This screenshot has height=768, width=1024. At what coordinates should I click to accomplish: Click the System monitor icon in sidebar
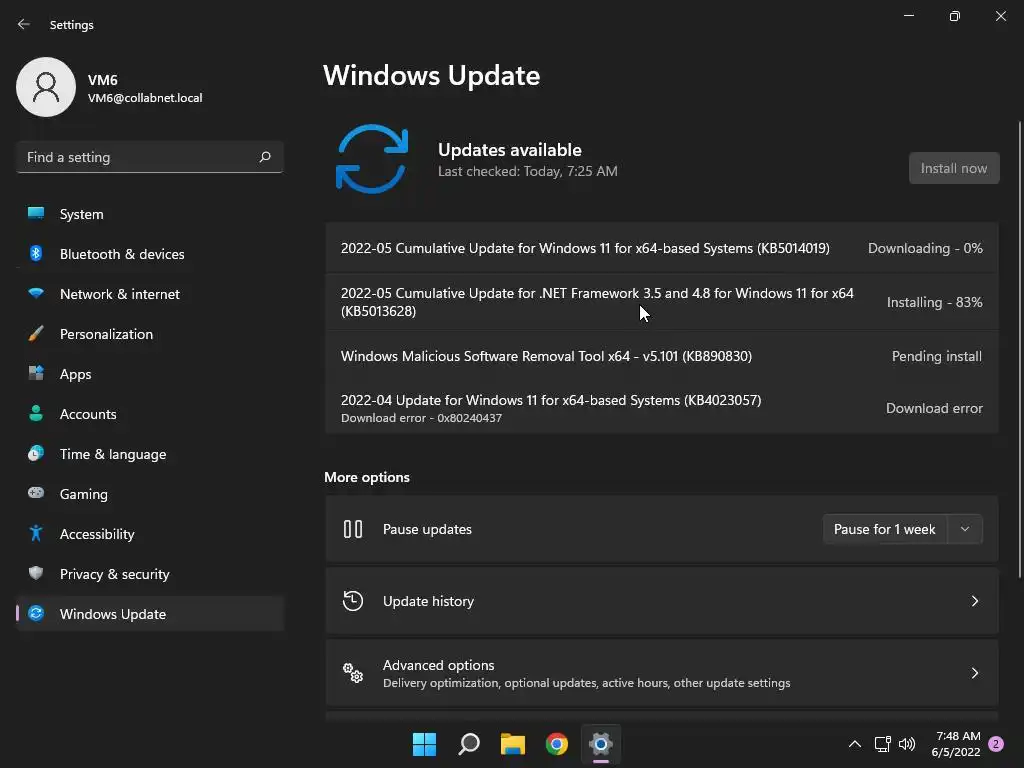[36, 214]
